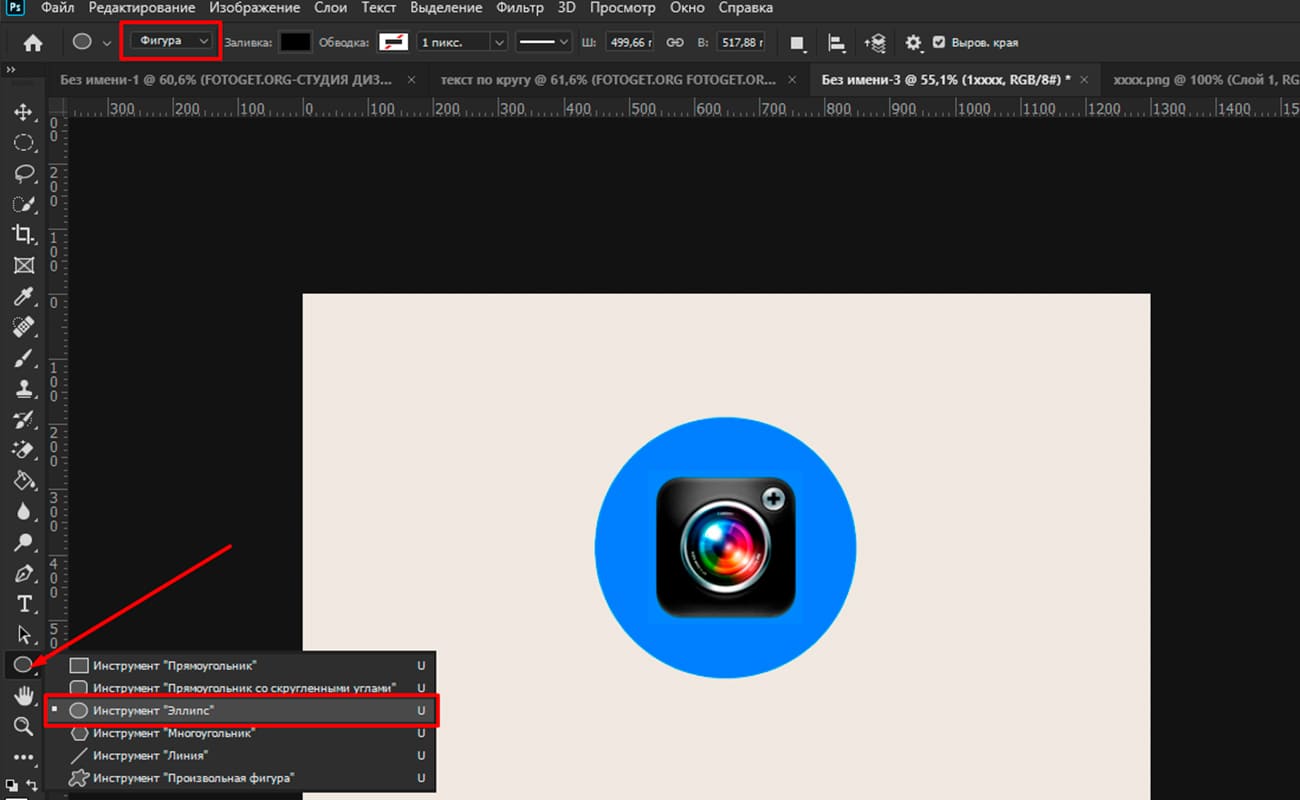This screenshot has height=800, width=1300.
Task: Open the Просмотр menu
Action: click(x=623, y=8)
